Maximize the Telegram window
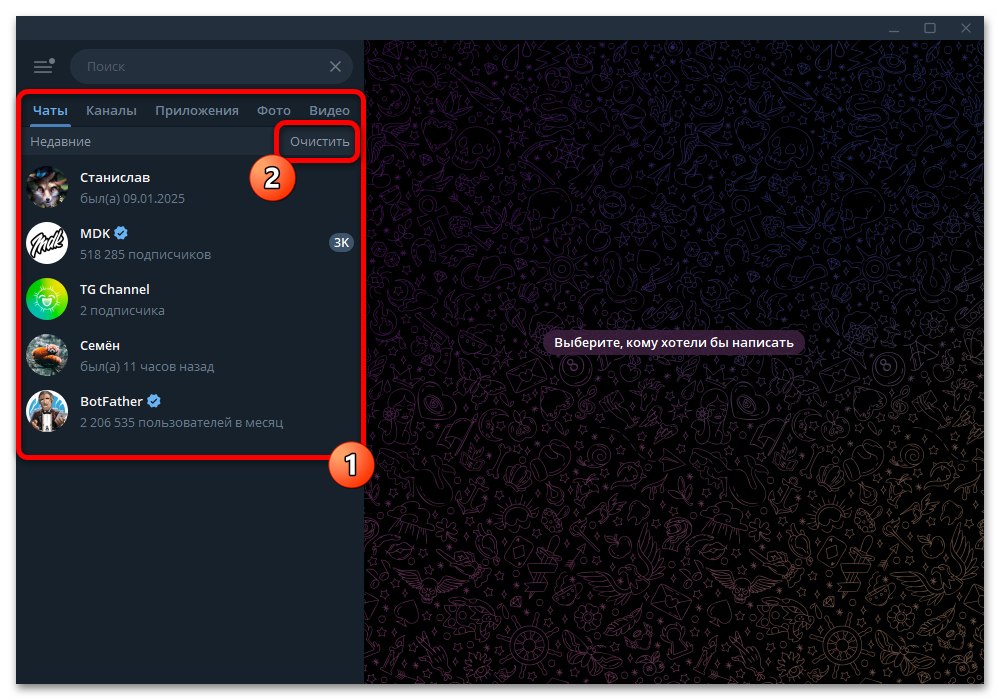1000x700 pixels. click(930, 28)
